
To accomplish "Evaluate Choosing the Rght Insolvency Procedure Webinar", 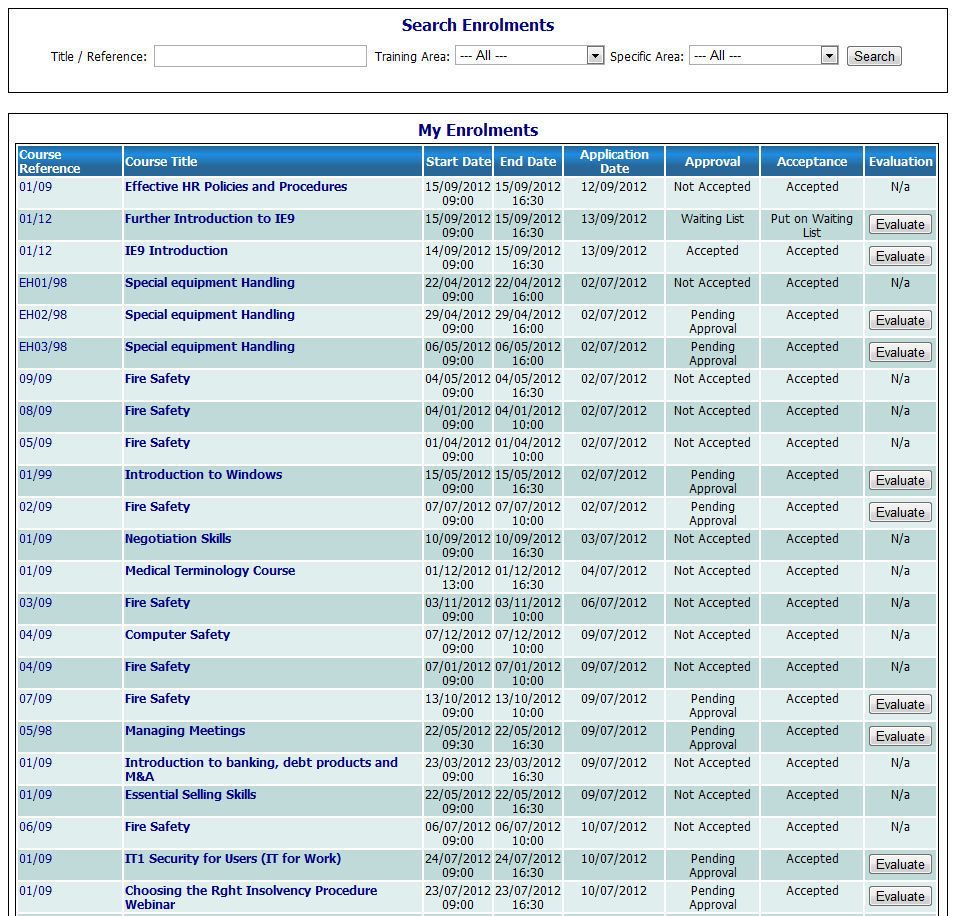I will click(900, 897).
